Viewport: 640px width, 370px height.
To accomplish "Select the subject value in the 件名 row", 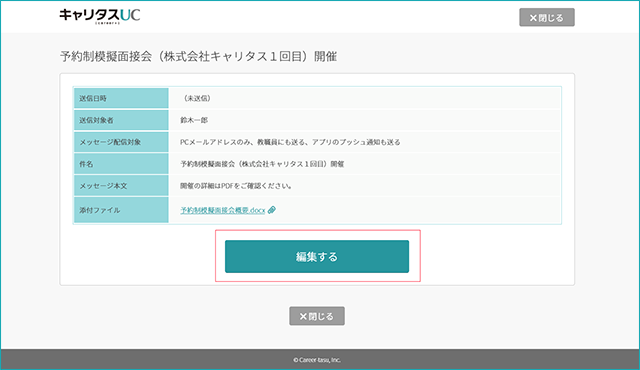I will [x=262, y=164].
